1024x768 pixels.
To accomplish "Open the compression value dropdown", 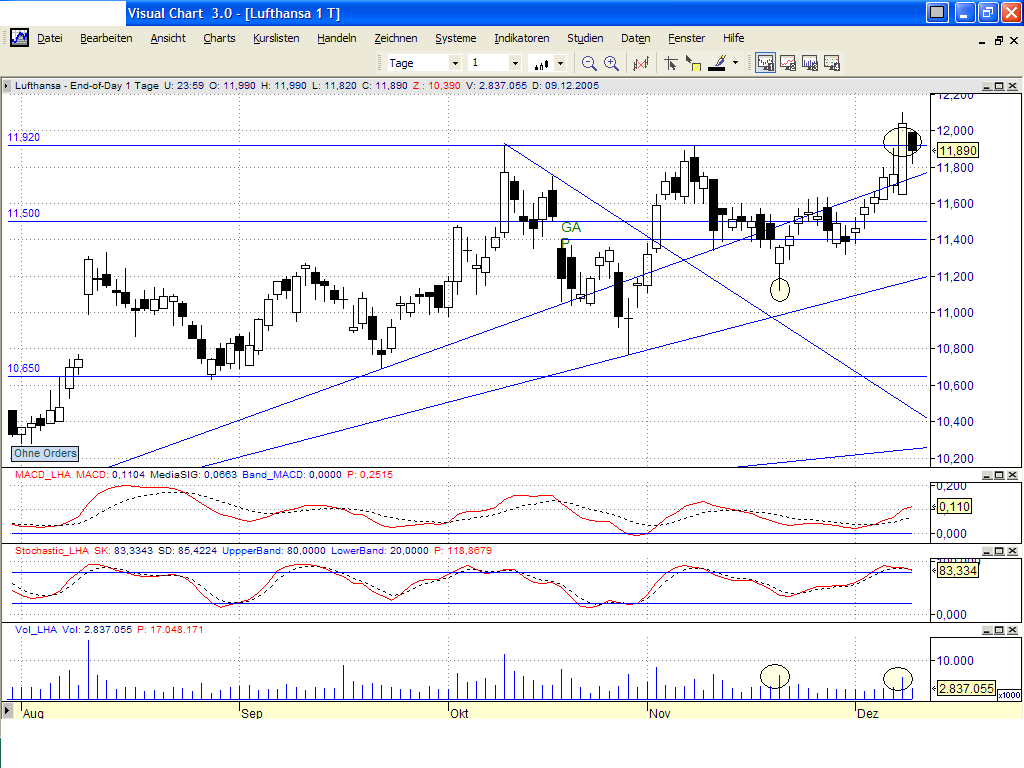I will (515, 62).
